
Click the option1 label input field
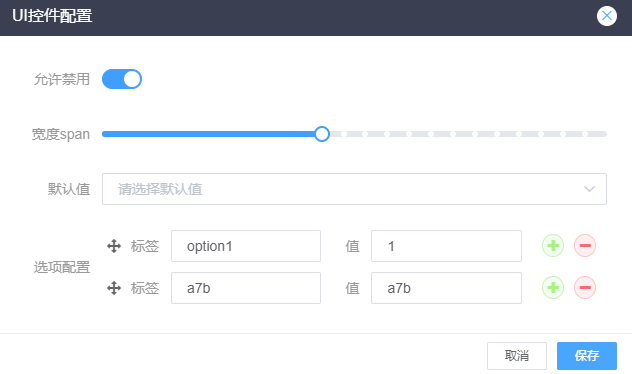coord(246,246)
